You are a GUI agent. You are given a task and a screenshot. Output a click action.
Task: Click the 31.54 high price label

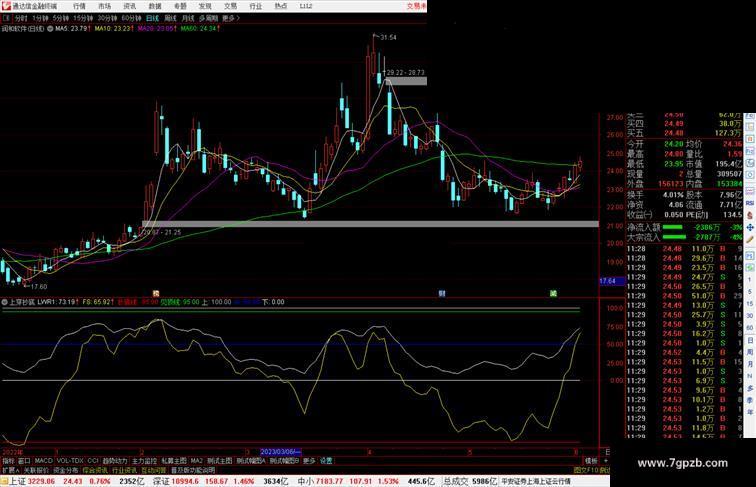pyautogui.click(x=389, y=38)
